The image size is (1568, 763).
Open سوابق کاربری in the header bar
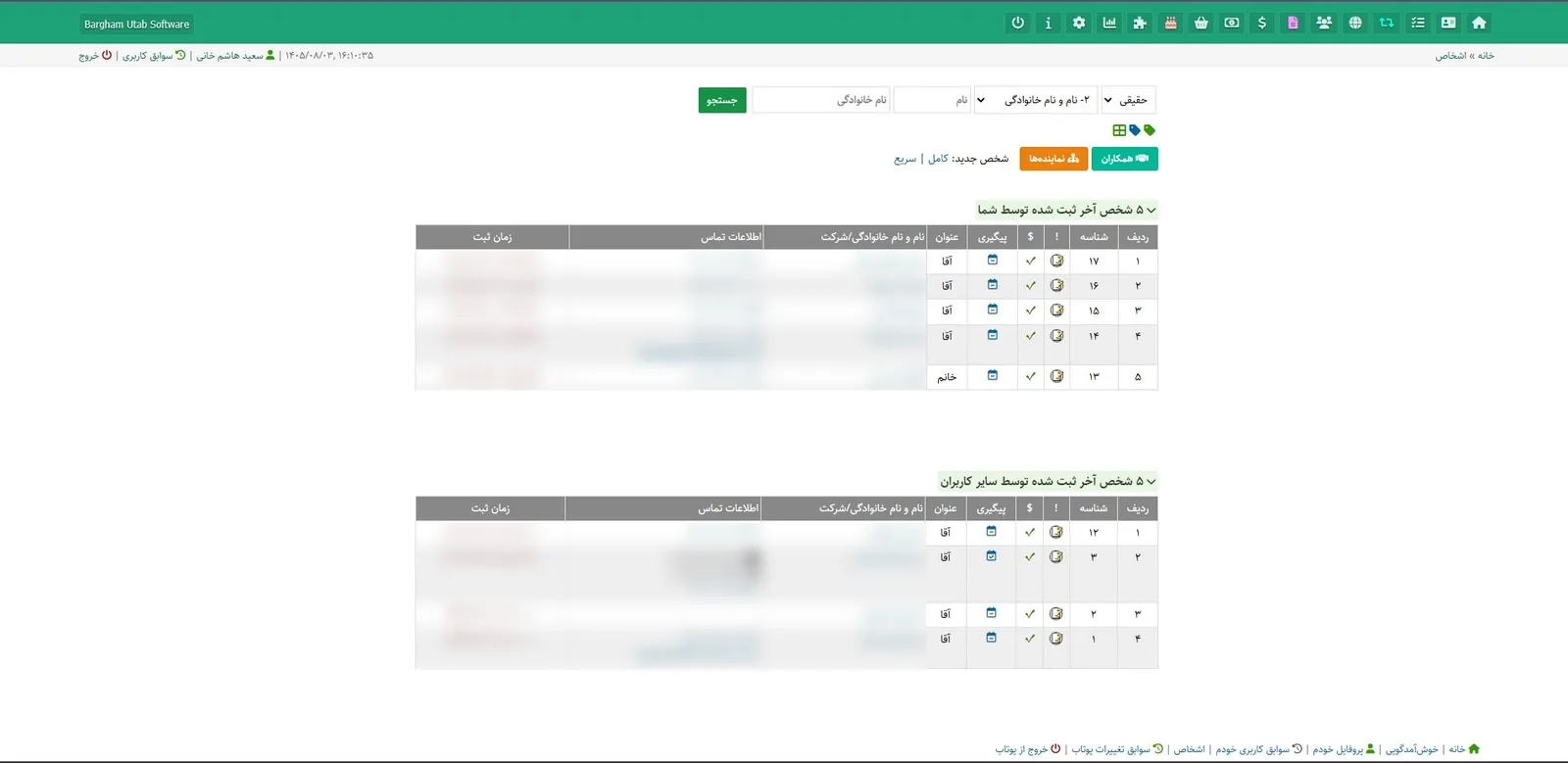154,56
